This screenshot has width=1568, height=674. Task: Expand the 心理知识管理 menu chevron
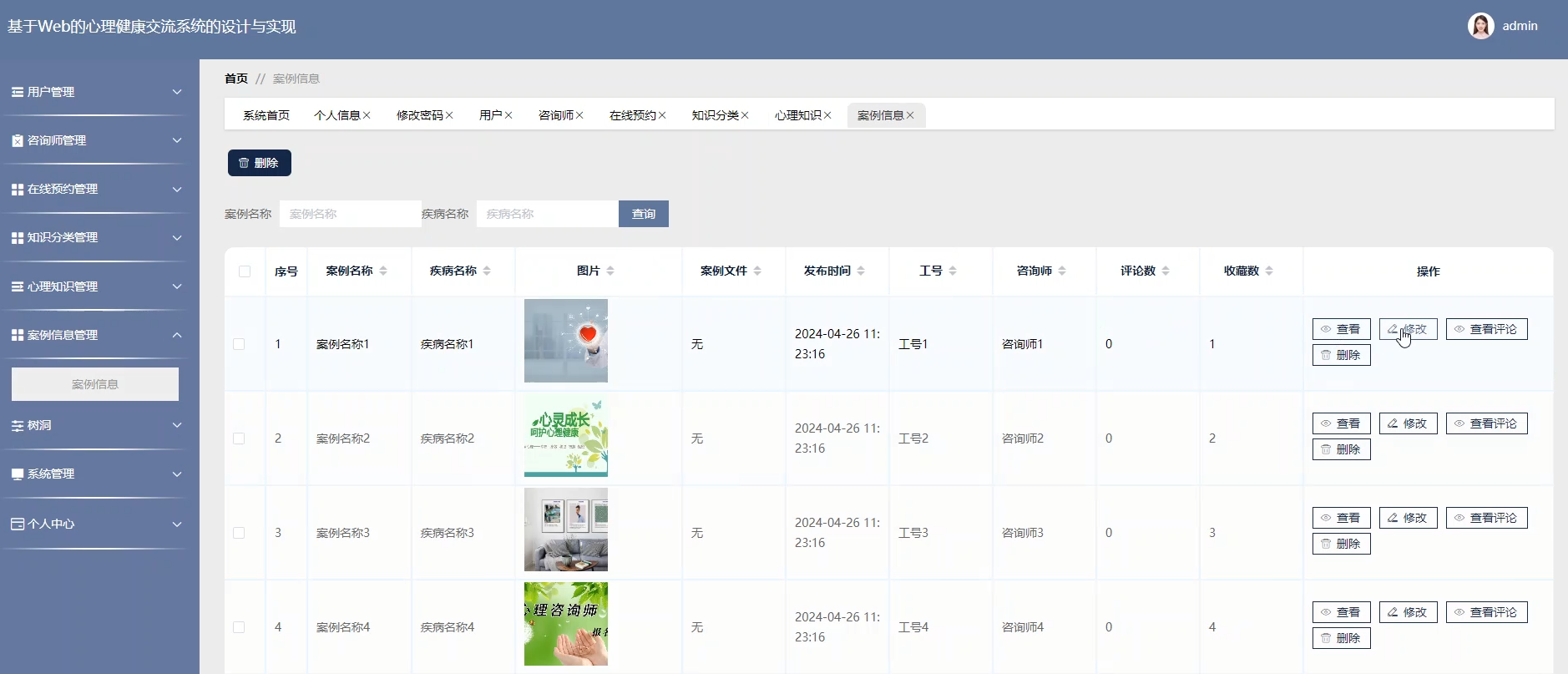click(x=177, y=286)
